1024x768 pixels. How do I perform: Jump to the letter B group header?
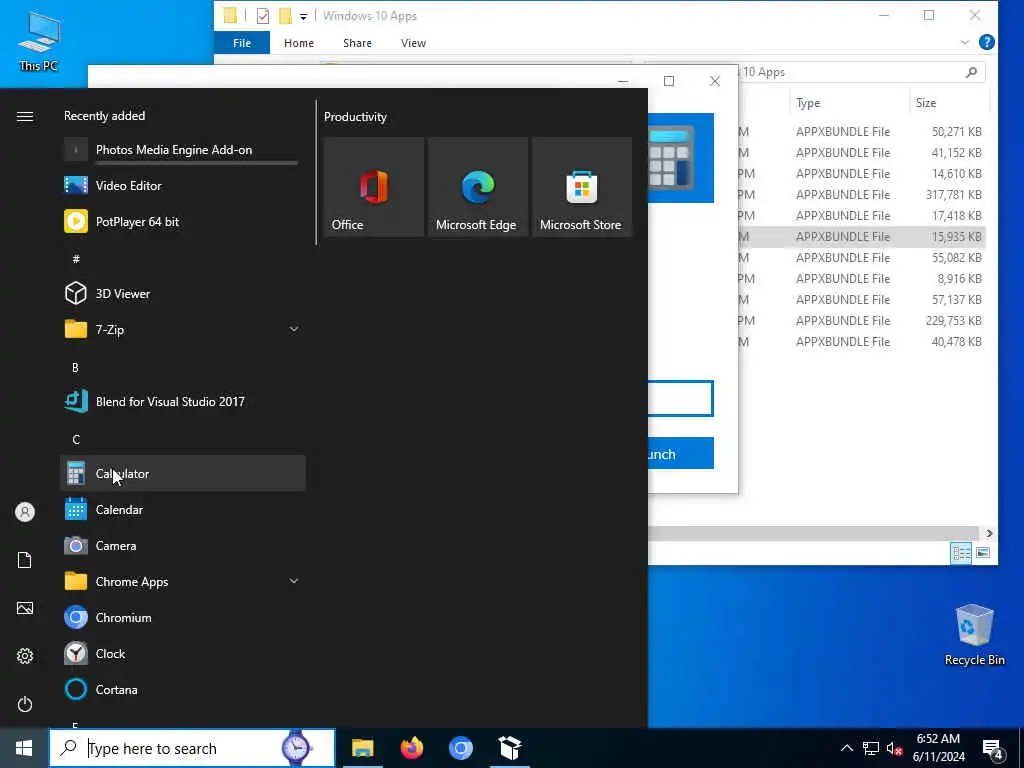[75, 368]
